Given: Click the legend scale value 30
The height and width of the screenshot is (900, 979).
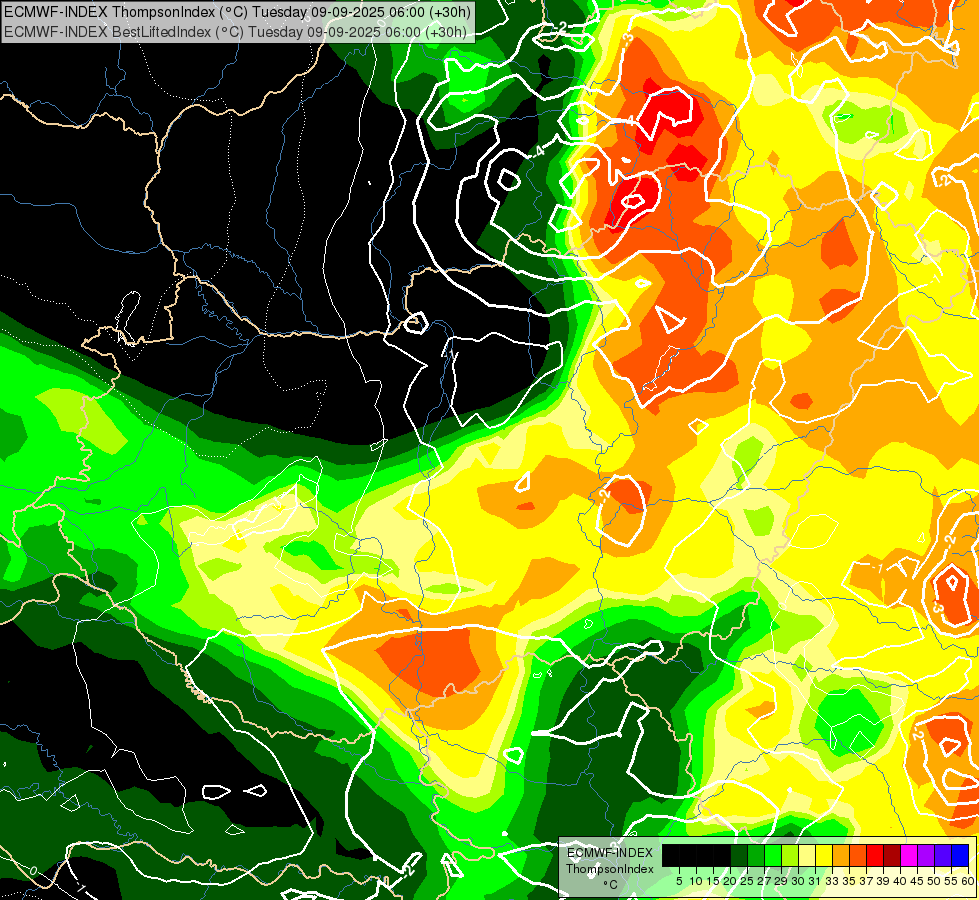Looking at the screenshot, I should (x=799, y=881).
